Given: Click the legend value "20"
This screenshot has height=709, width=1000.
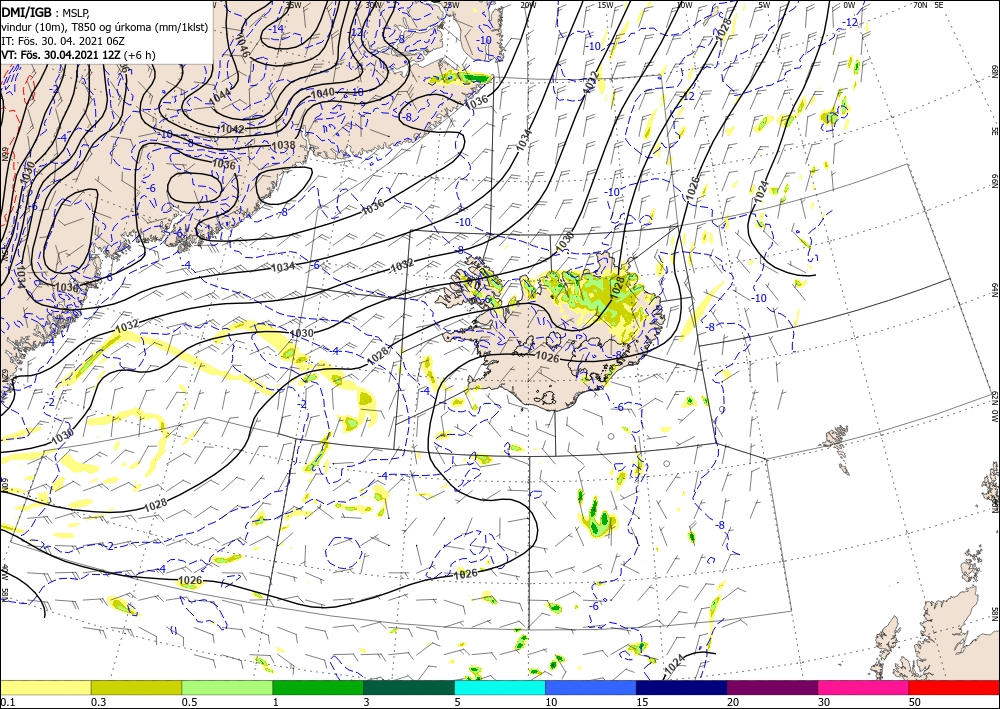Looking at the screenshot, I should click(x=733, y=702).
